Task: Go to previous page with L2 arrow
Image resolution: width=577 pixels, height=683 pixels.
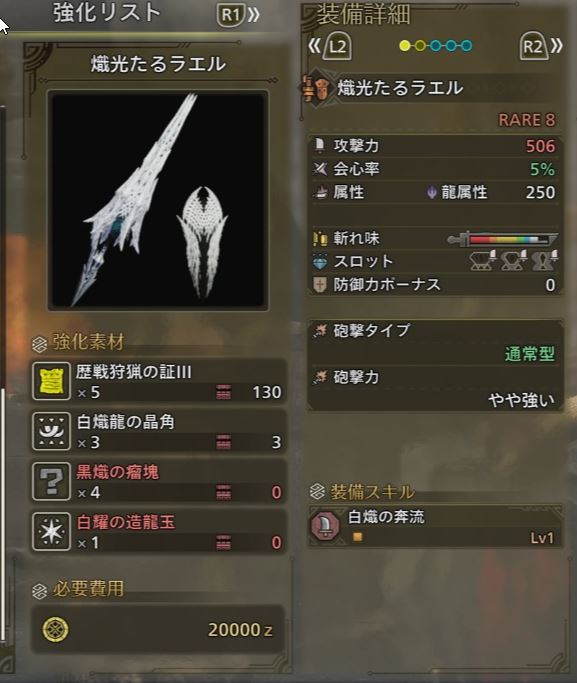Action: (x=330, y=45)
